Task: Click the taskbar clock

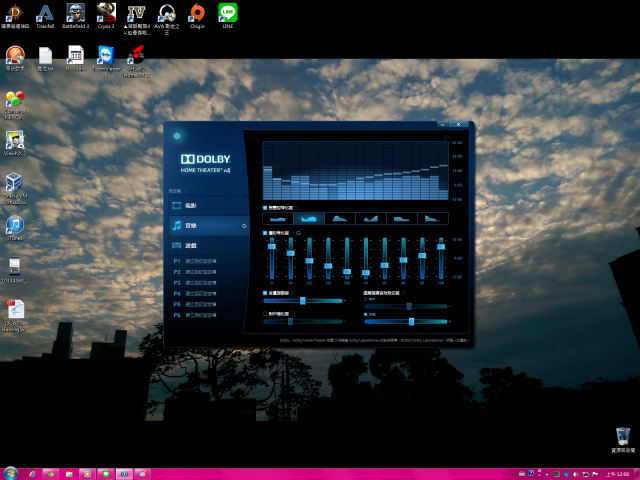Action: click(x=617, y=474)
